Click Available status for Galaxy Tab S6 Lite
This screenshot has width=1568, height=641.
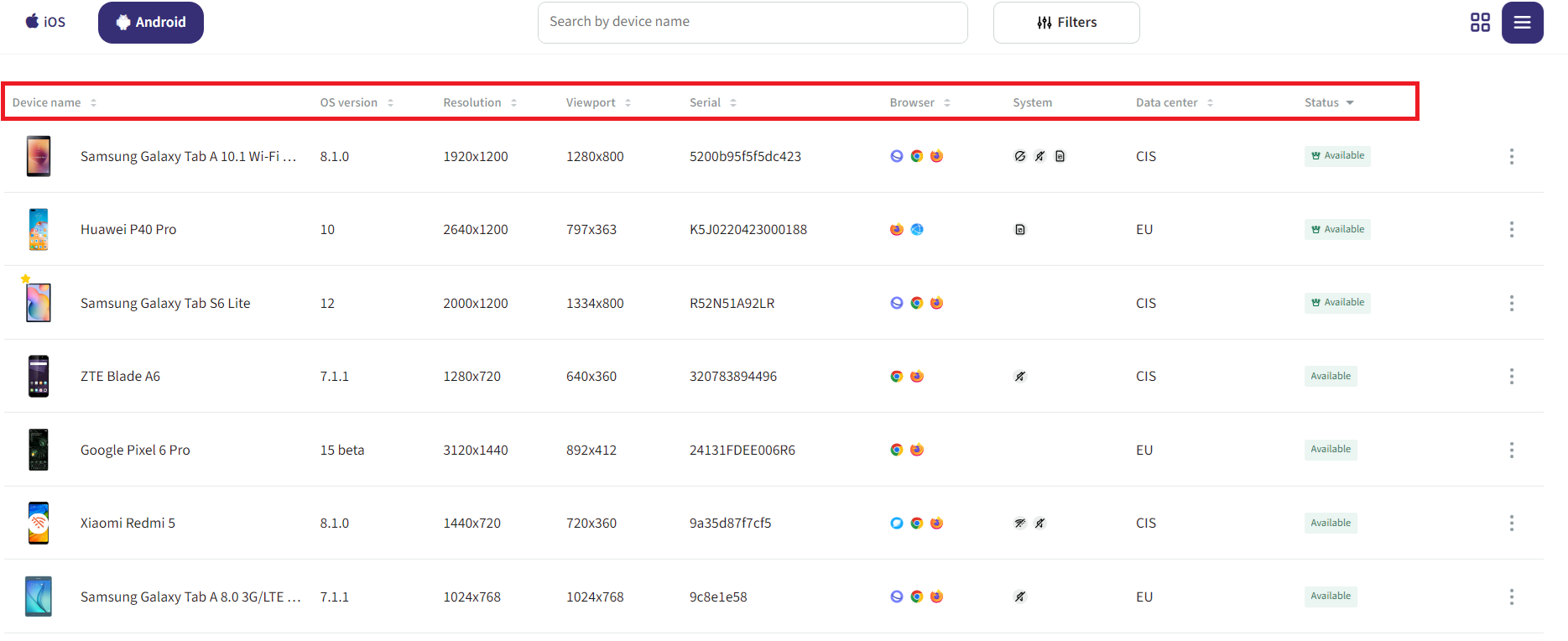coord(1337,302)
